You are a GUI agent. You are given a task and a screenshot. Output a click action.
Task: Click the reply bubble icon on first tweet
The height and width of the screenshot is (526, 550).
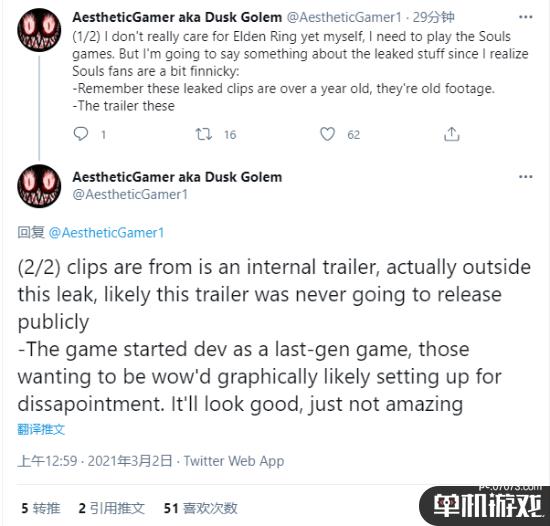click(x=81, y=134)
